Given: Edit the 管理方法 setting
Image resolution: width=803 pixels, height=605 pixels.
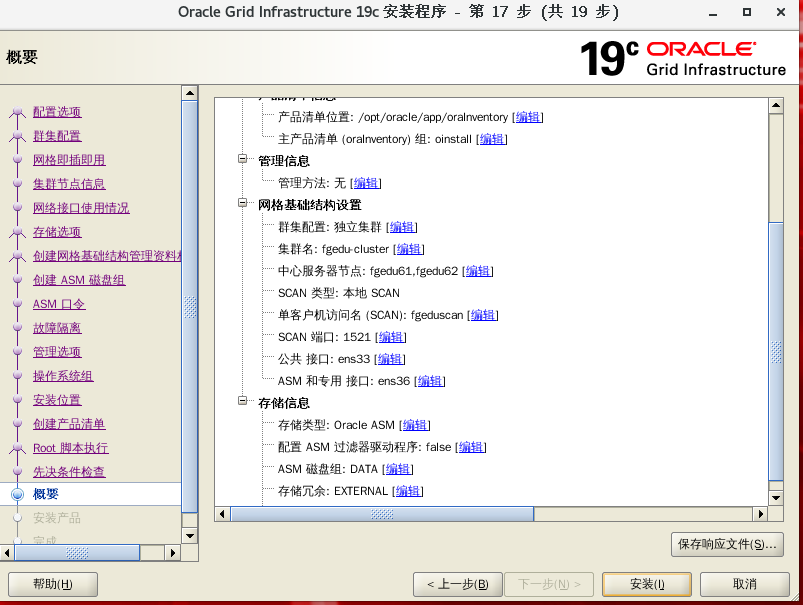Looking at the screenshot, I should point(366,183).
